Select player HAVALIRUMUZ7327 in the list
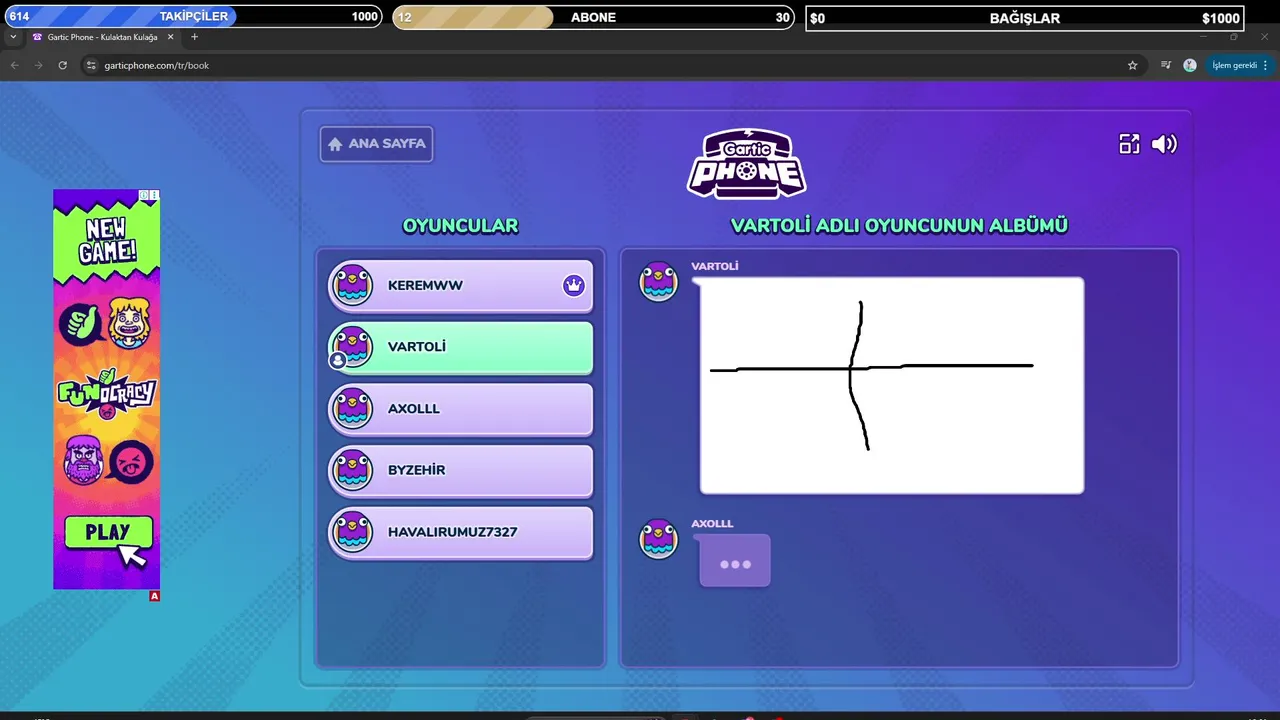Screen dimensions: 1280x720 (461, 532)
